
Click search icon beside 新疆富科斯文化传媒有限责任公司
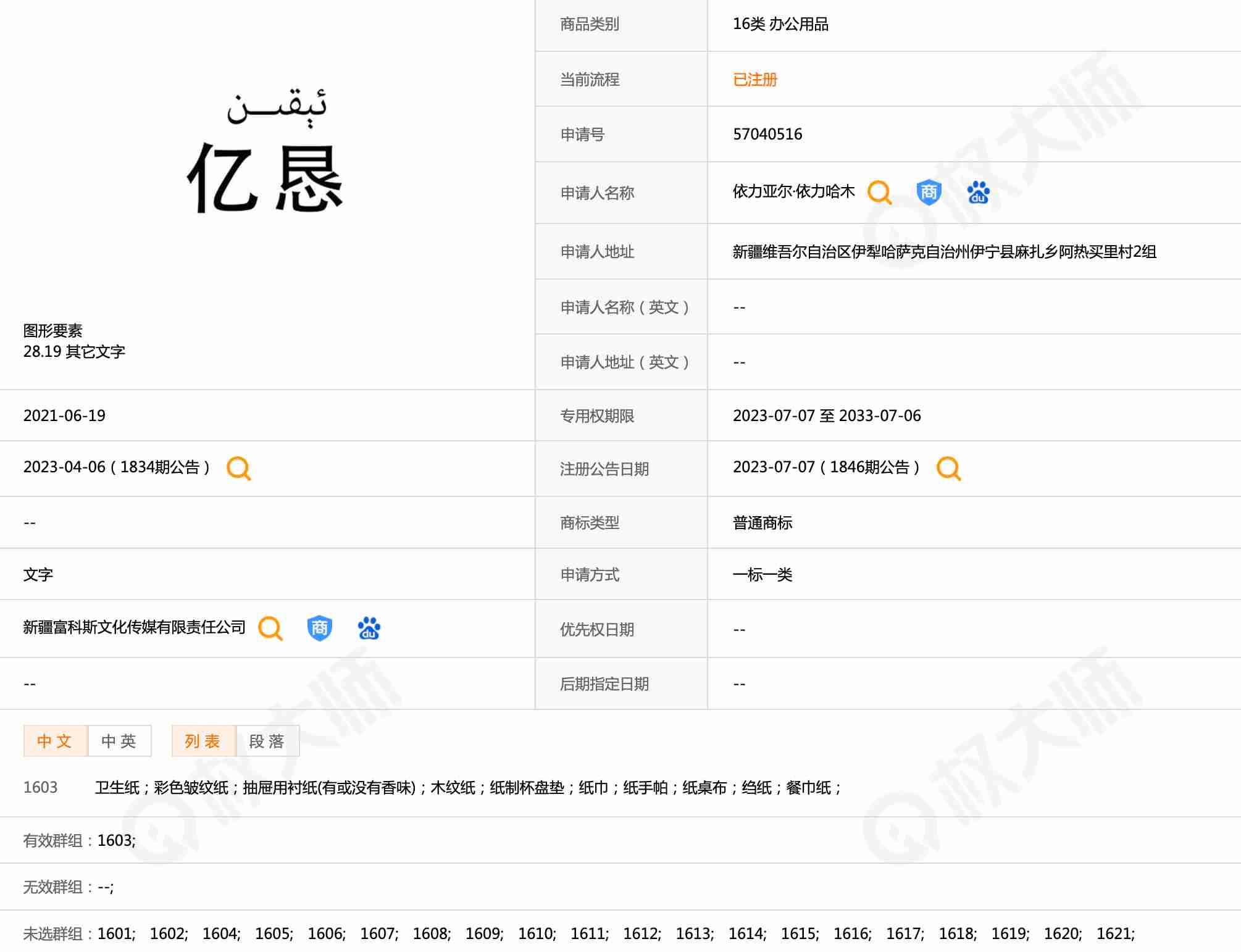(270, 628)
